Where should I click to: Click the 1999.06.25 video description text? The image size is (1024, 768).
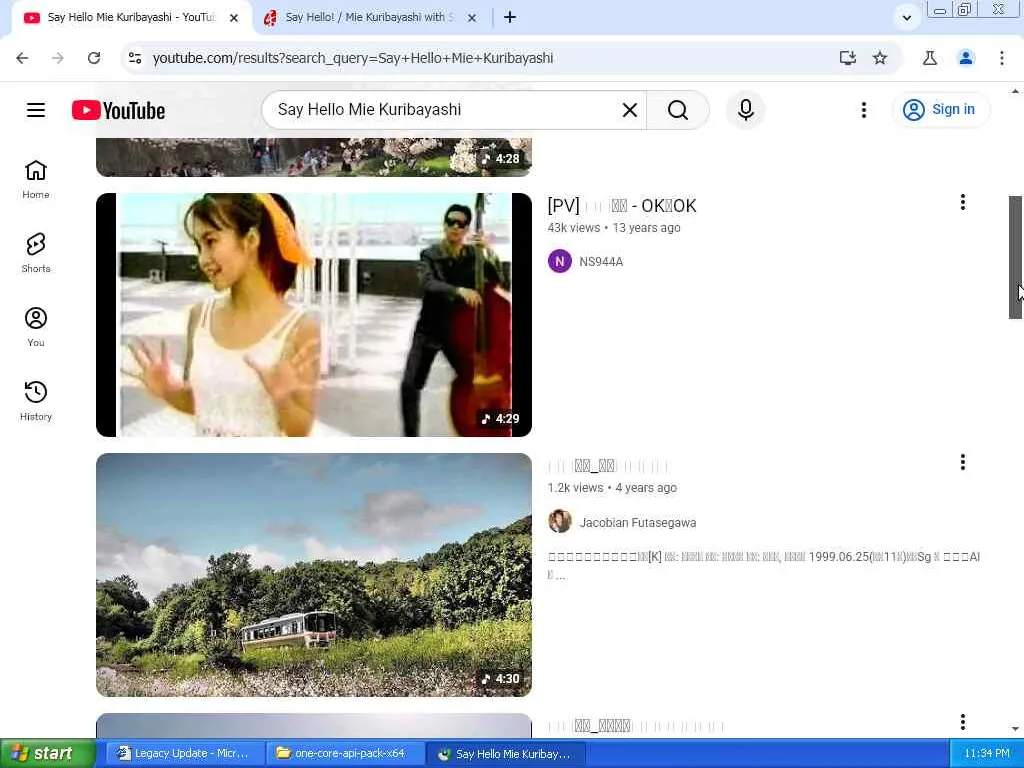pyautogui.click(x=763, y=565)
